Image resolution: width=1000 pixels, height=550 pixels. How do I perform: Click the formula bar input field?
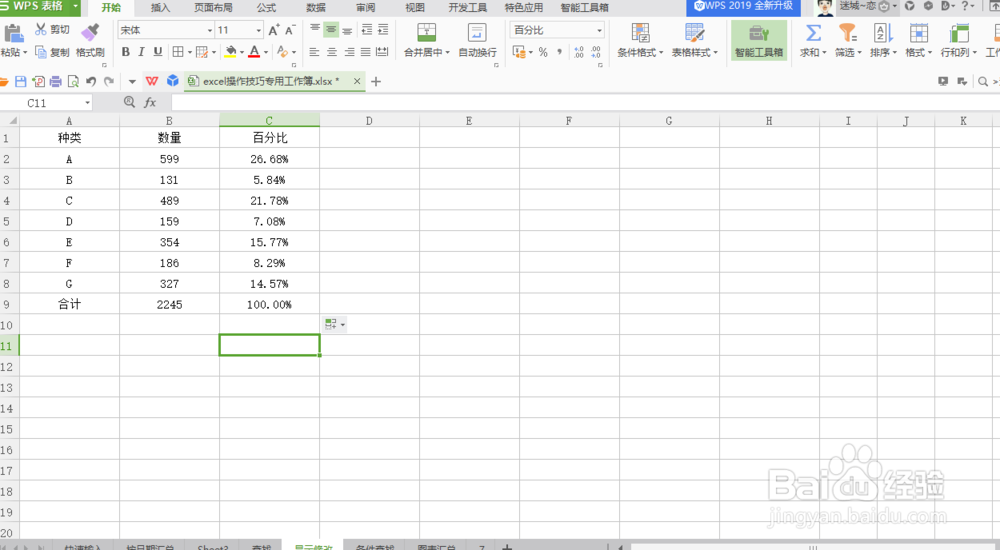(x=584, y=102)
